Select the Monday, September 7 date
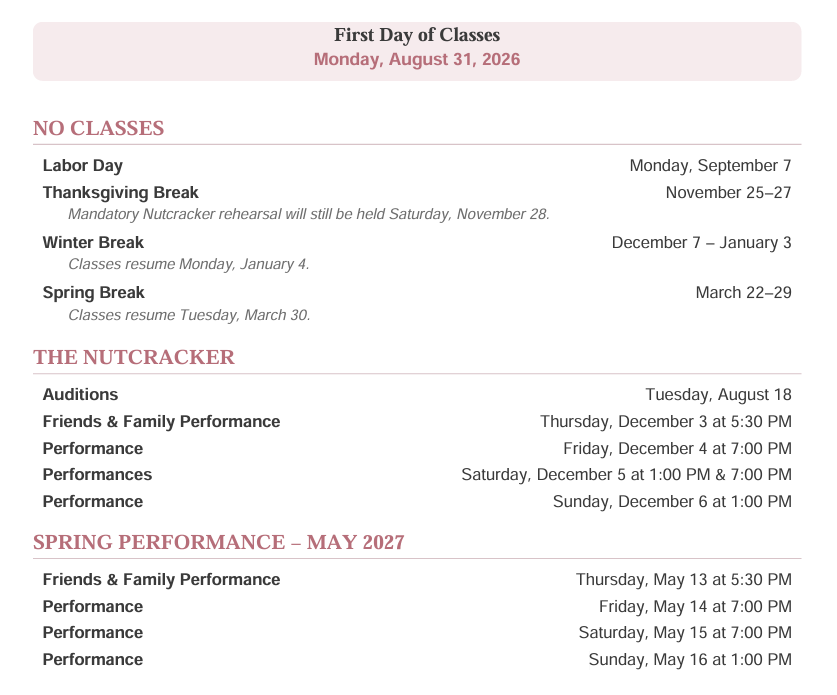837x695 pixels. pyautogui.click(x=710, y=165)
